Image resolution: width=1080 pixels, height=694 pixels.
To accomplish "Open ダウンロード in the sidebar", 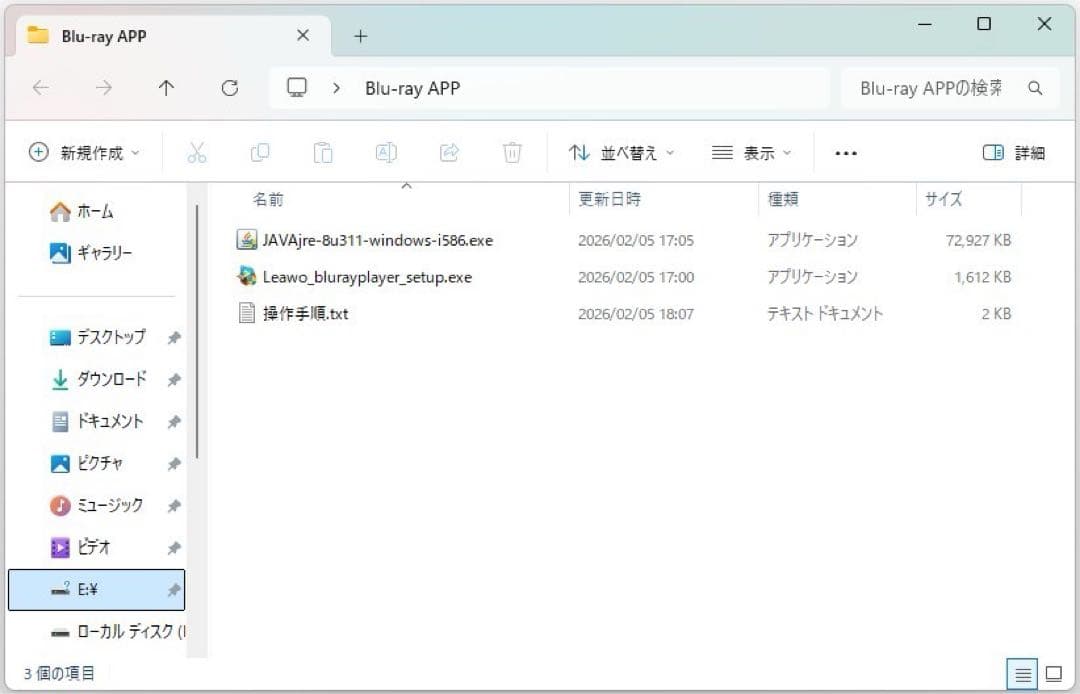I will point(98,379).
